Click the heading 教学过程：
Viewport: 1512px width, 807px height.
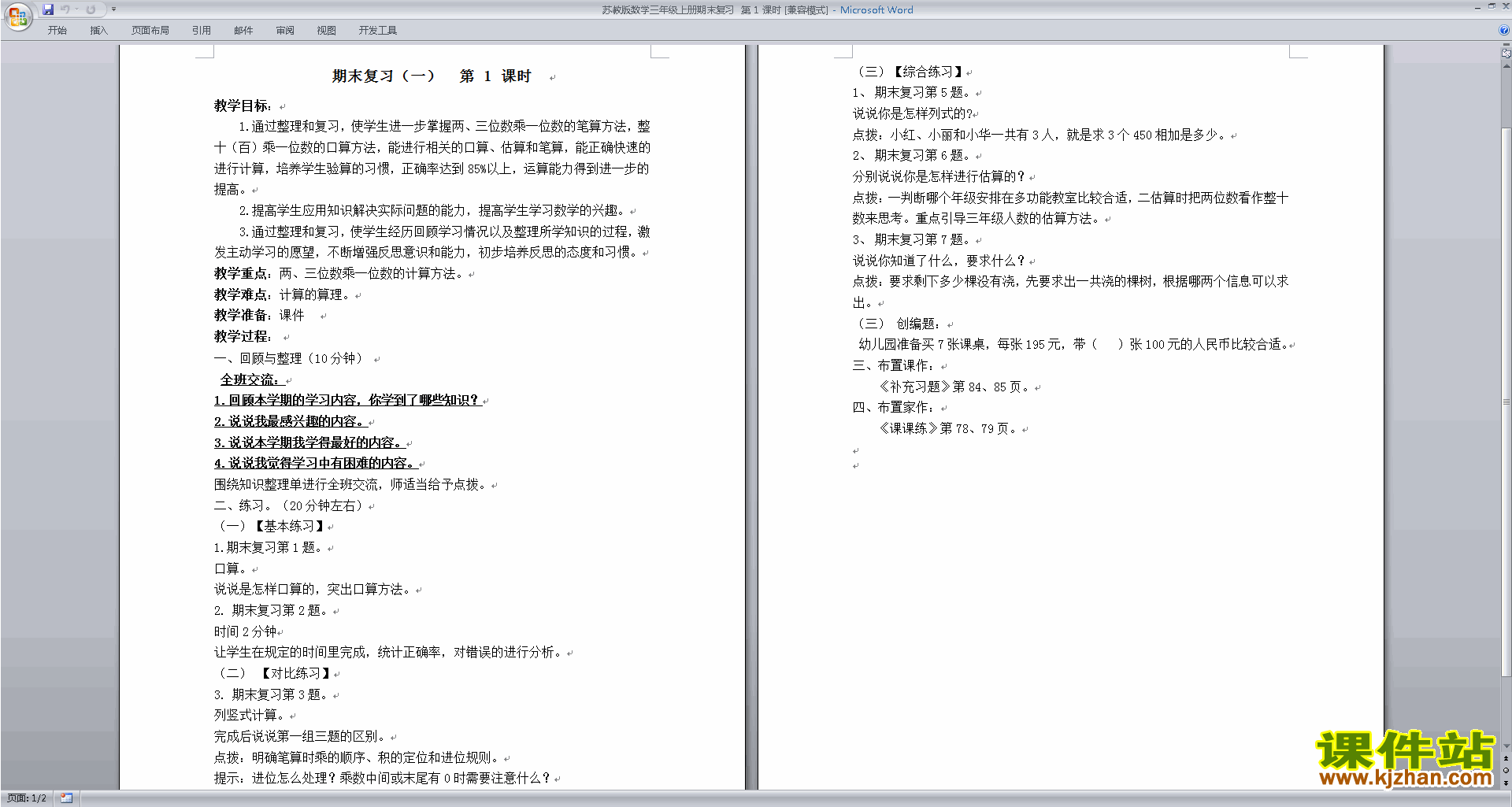coord(243,336)
